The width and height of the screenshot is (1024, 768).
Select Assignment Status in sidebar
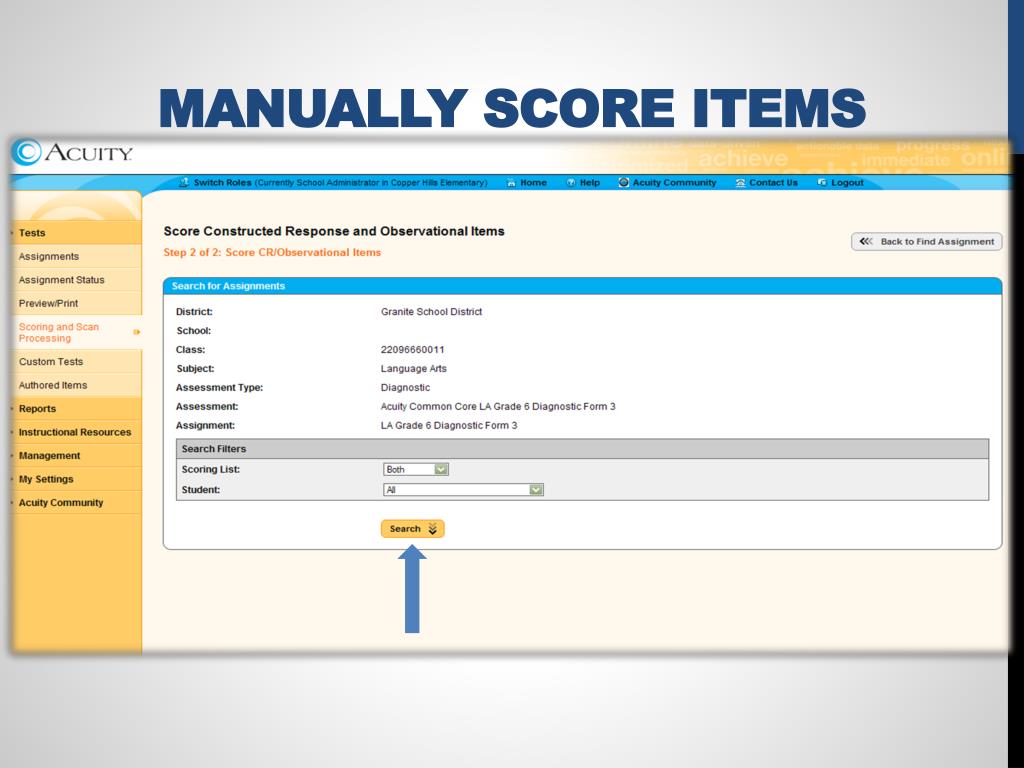[x=76, y=280]
